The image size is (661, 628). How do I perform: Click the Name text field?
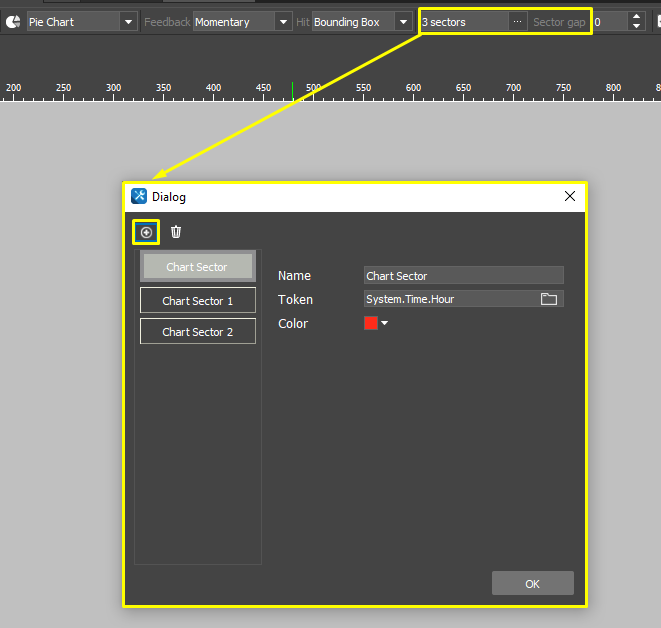point(463,275)
